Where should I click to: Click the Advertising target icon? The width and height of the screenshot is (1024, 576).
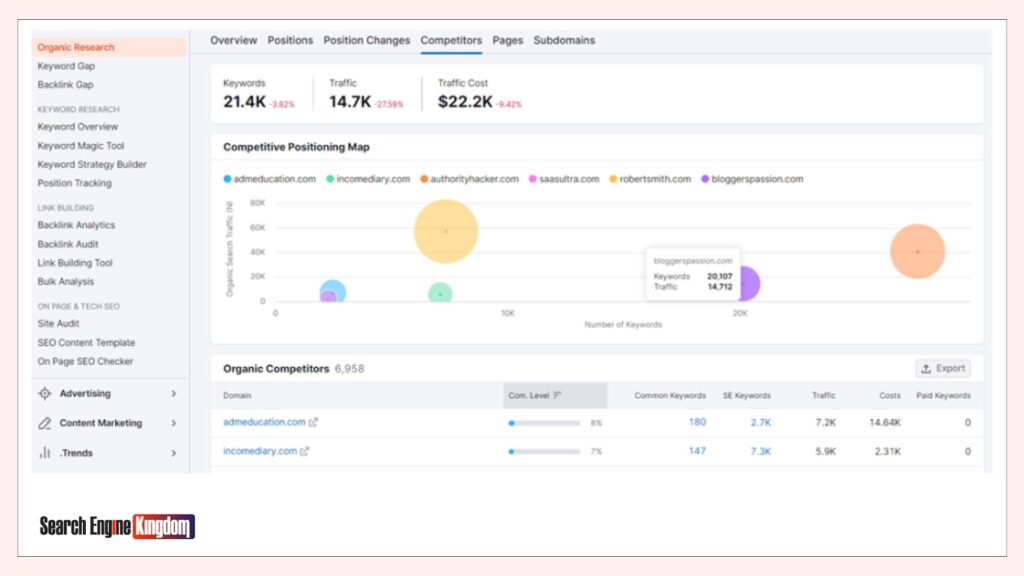(x=44, y=393)
